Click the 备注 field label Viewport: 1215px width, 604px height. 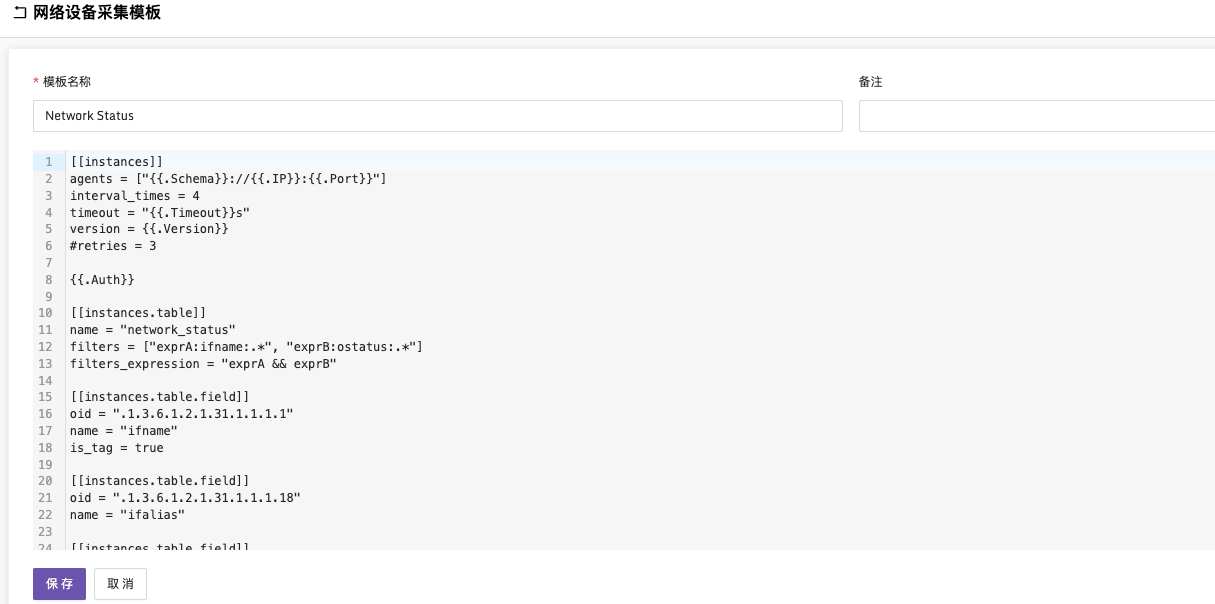tap(871, 82)
